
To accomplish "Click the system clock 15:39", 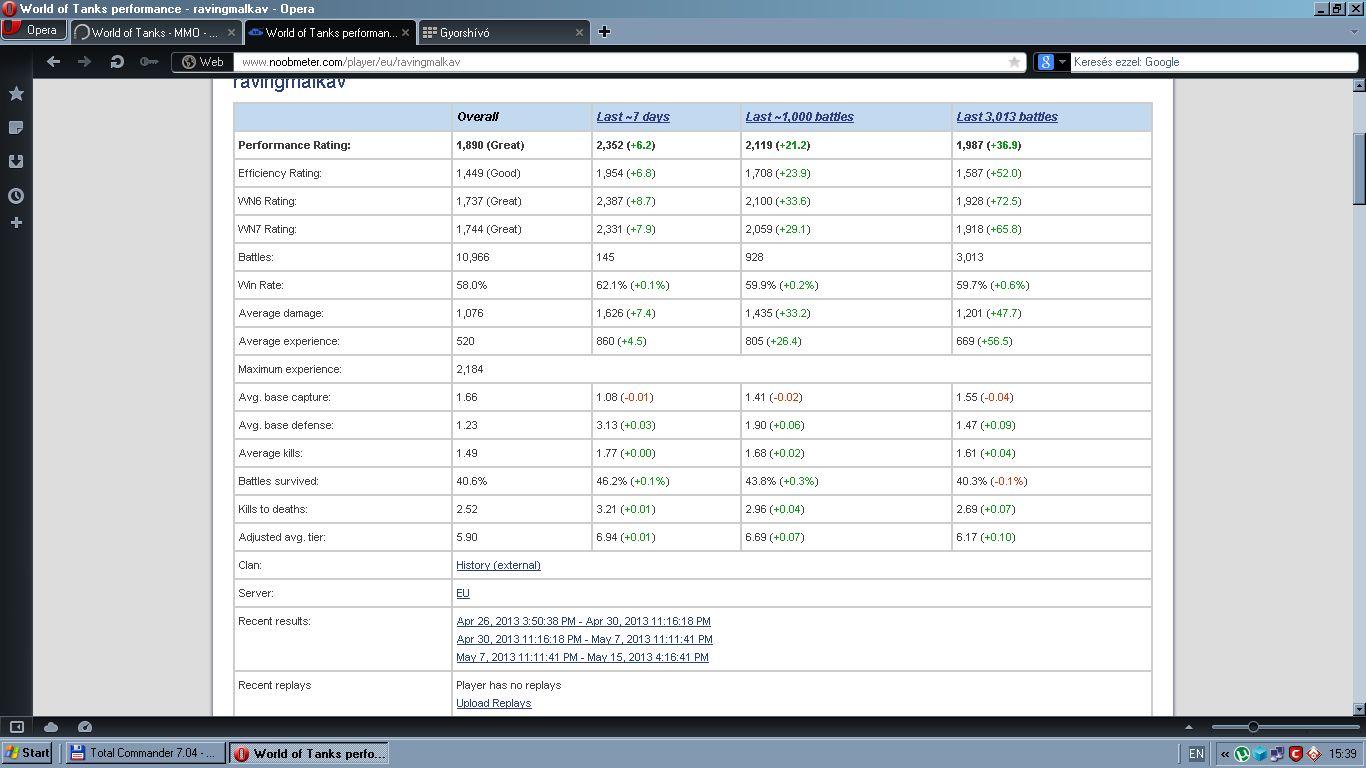I will 1343,754.
